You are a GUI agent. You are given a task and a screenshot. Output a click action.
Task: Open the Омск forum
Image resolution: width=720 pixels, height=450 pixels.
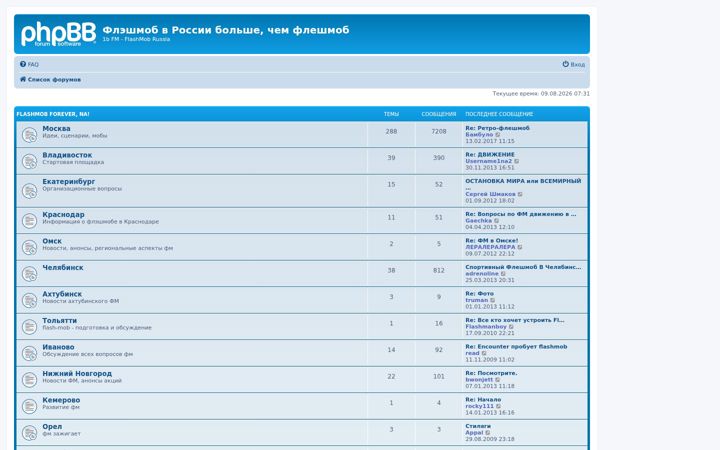[x=52, y=241]
